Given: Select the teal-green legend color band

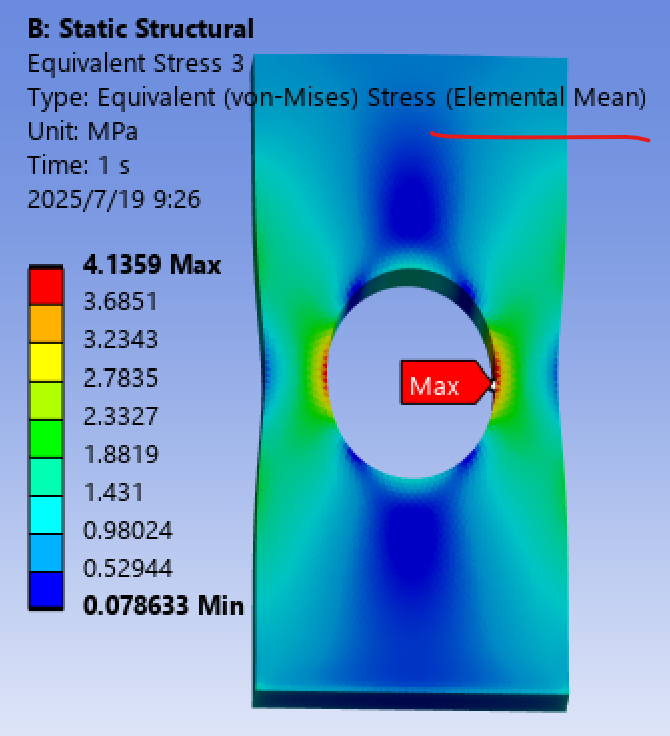Looking at the screenshot, I should pos(46,477).
